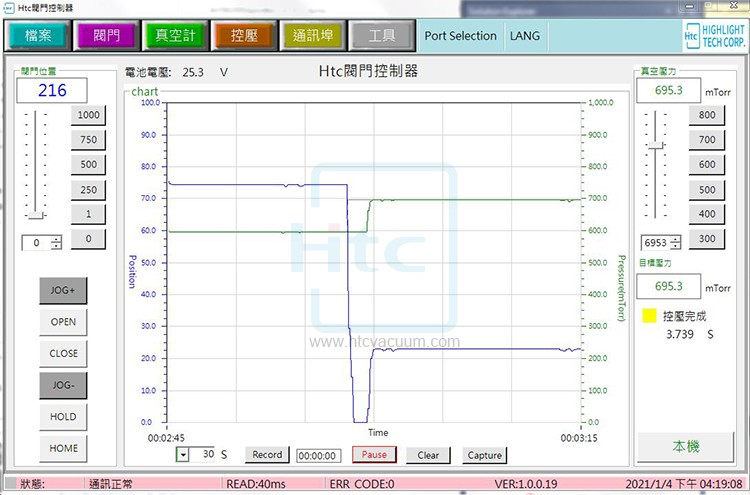Image resolution: width=750 pixels, height=495 pixels.
Task: Click the VER:1.0.0.19 status entry
Action: (526, 484)
